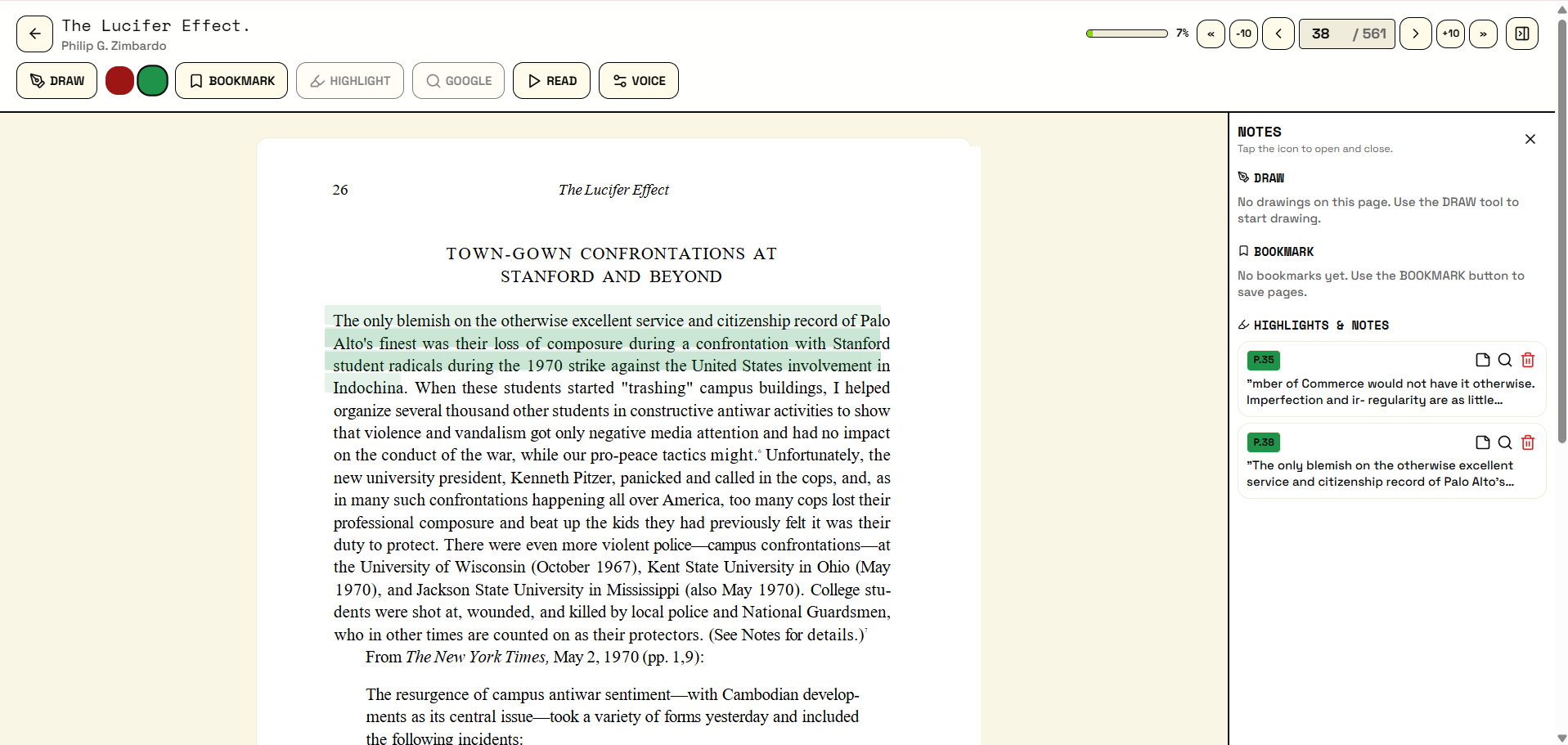Search the P.35 highlight text

click(x=1505, y=360)
